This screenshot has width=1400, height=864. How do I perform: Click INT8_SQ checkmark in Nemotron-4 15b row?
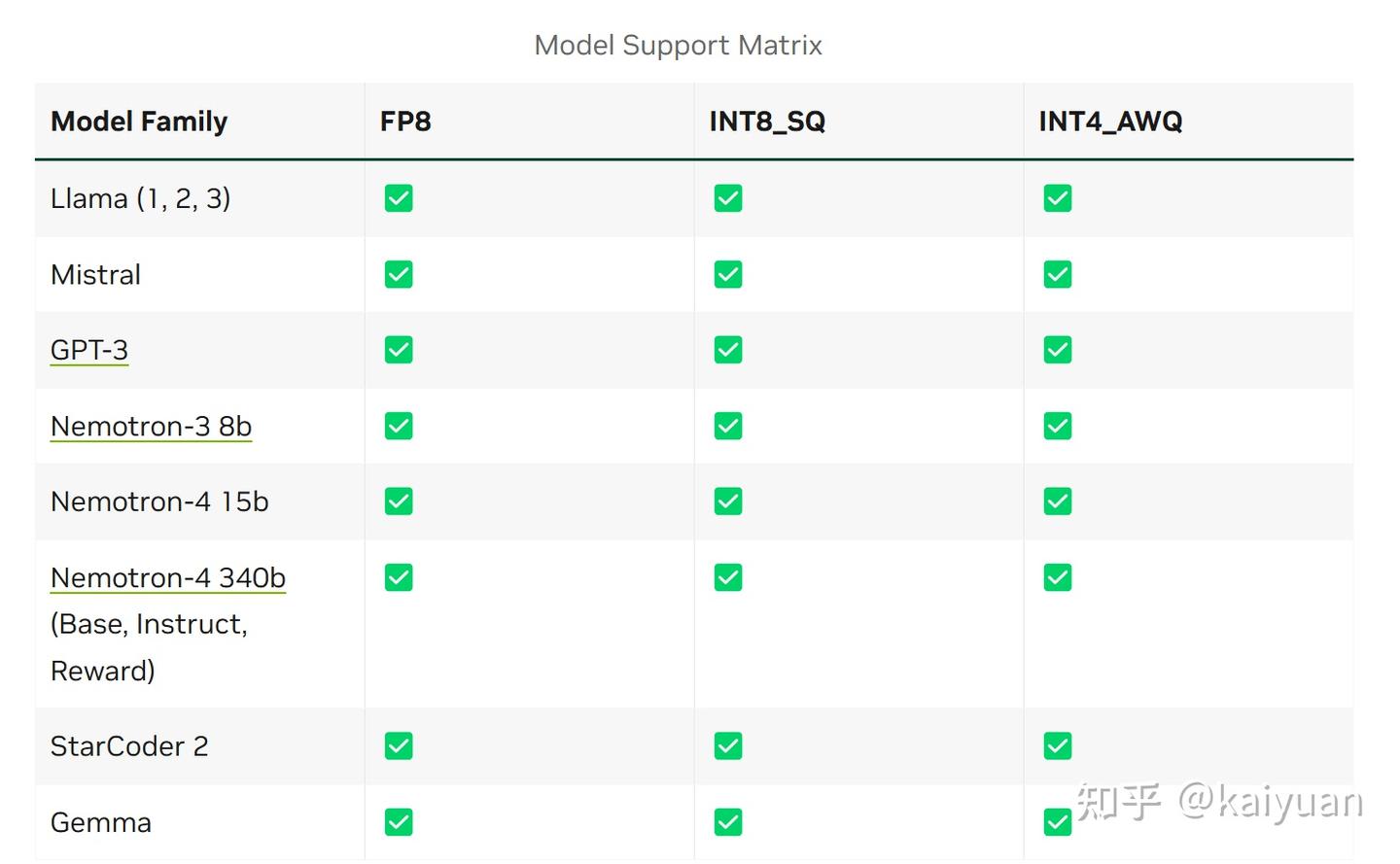tap(728, 501)
